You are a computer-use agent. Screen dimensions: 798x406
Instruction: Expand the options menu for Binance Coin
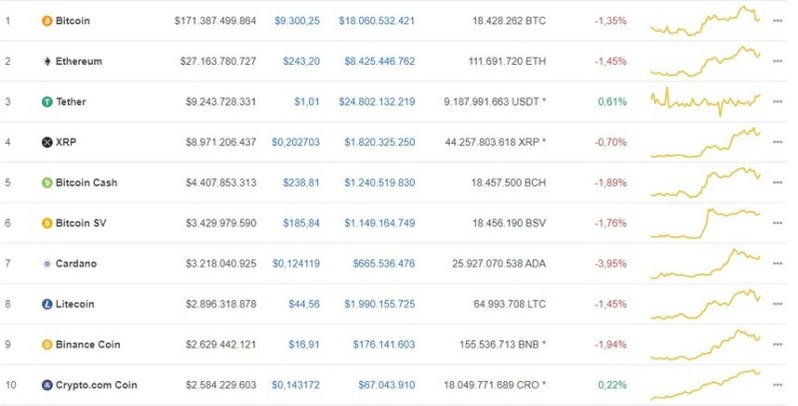point(777,344)
